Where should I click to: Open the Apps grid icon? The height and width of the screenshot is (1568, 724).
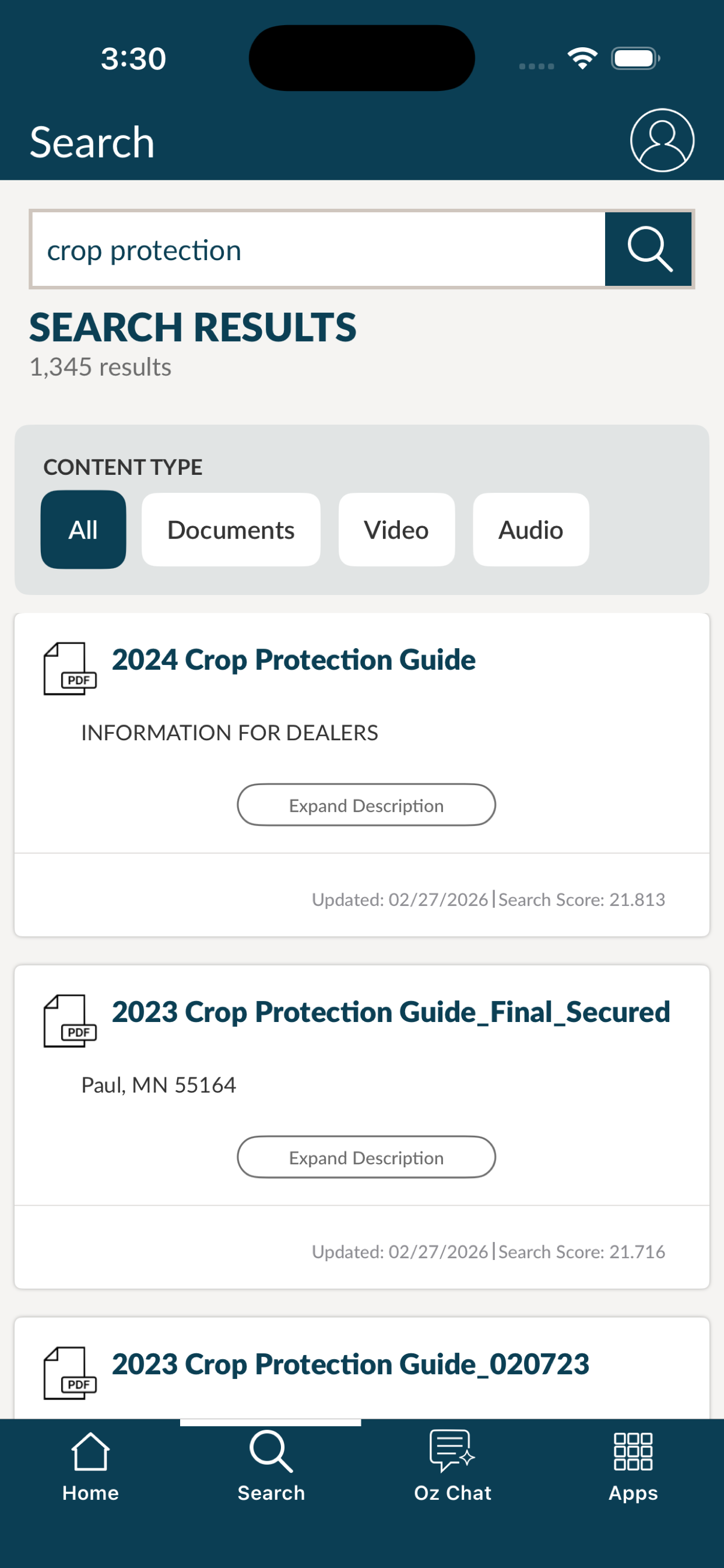632,1467
